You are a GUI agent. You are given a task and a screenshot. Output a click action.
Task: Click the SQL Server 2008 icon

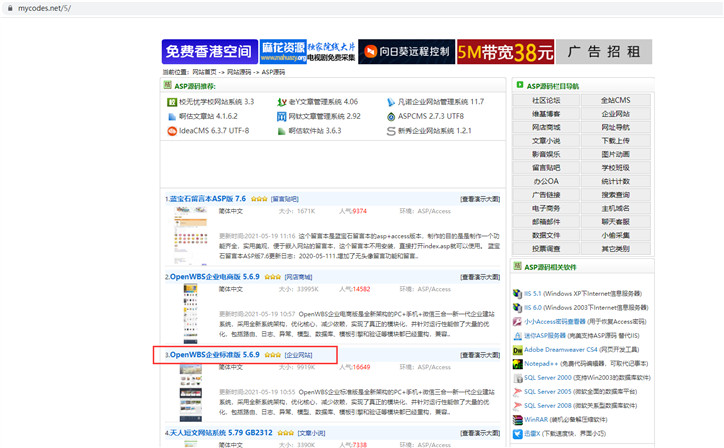pos(517,406)
